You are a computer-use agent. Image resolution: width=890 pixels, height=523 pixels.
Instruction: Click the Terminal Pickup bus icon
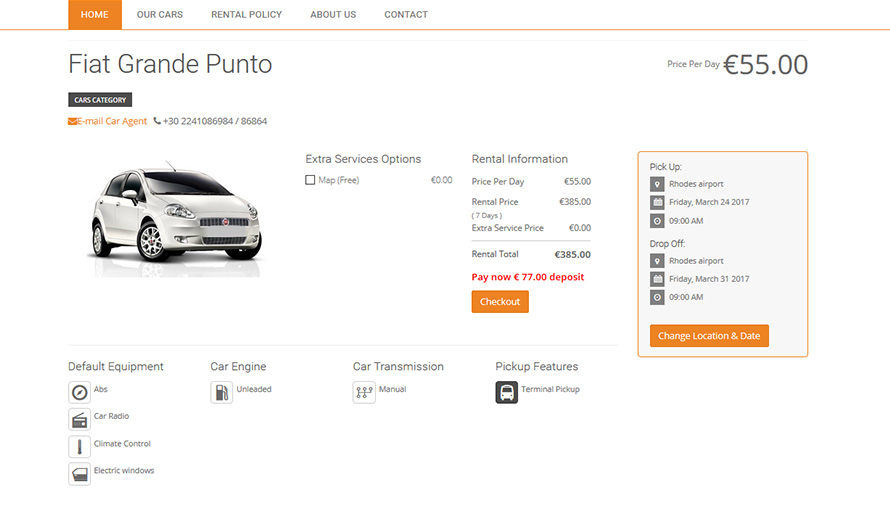point(506,392)
